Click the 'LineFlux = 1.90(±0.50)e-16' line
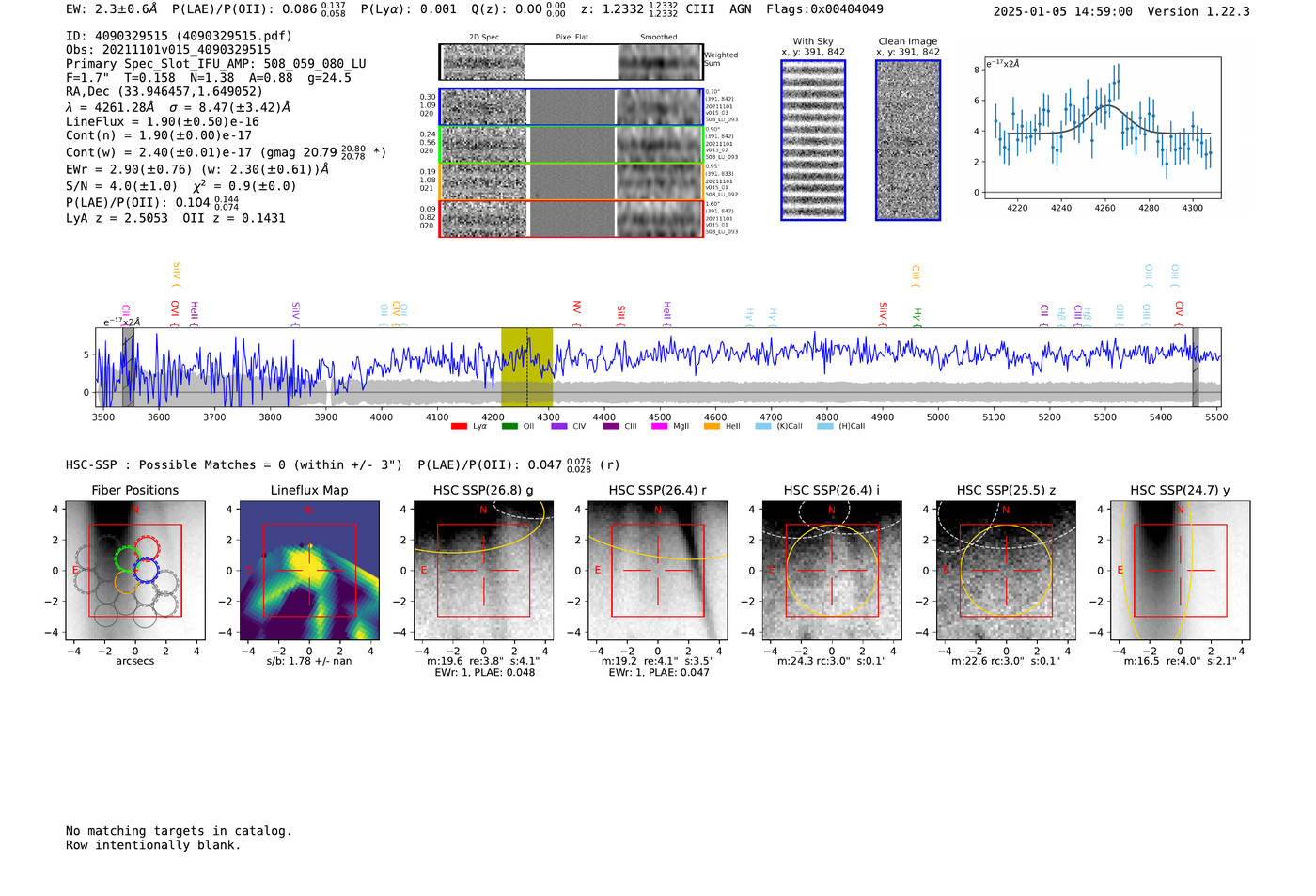 [163, 122]
